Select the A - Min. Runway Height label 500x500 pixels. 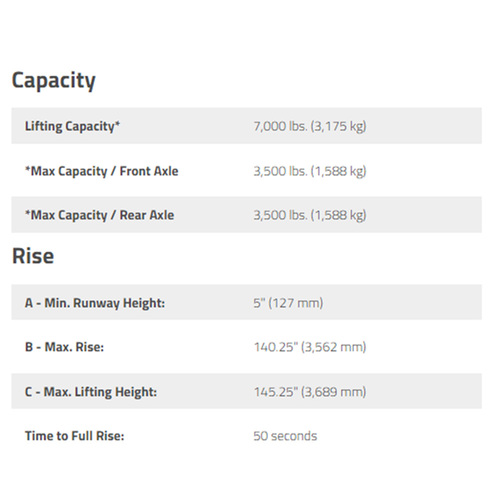(95, 303)
